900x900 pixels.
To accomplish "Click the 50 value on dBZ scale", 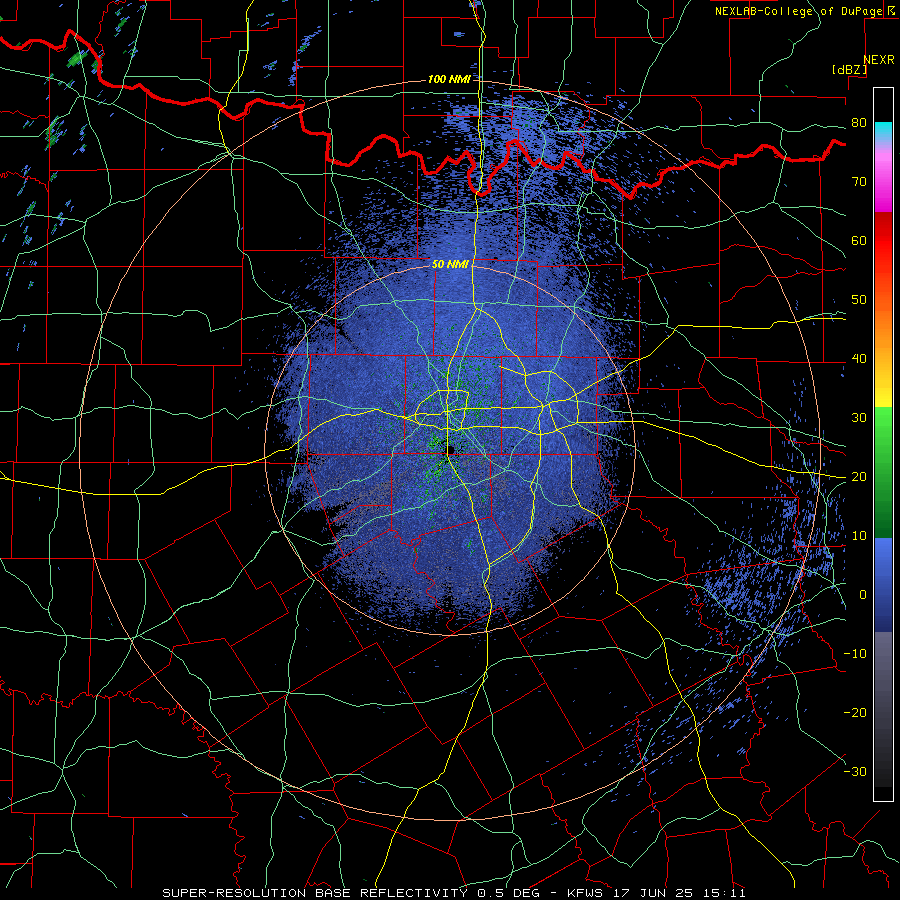I will point(859,300).
